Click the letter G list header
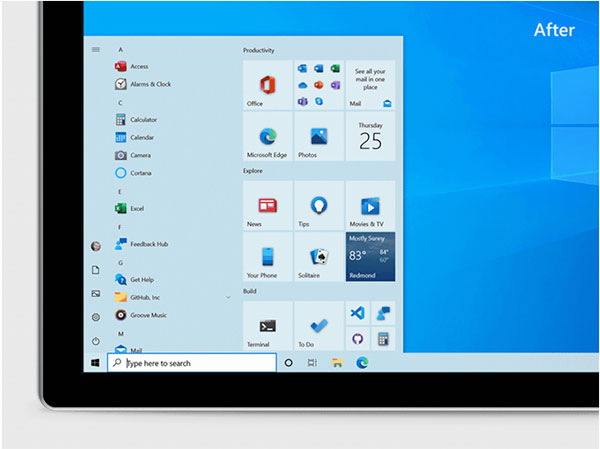600x449 pixels. tap(121, 263)
